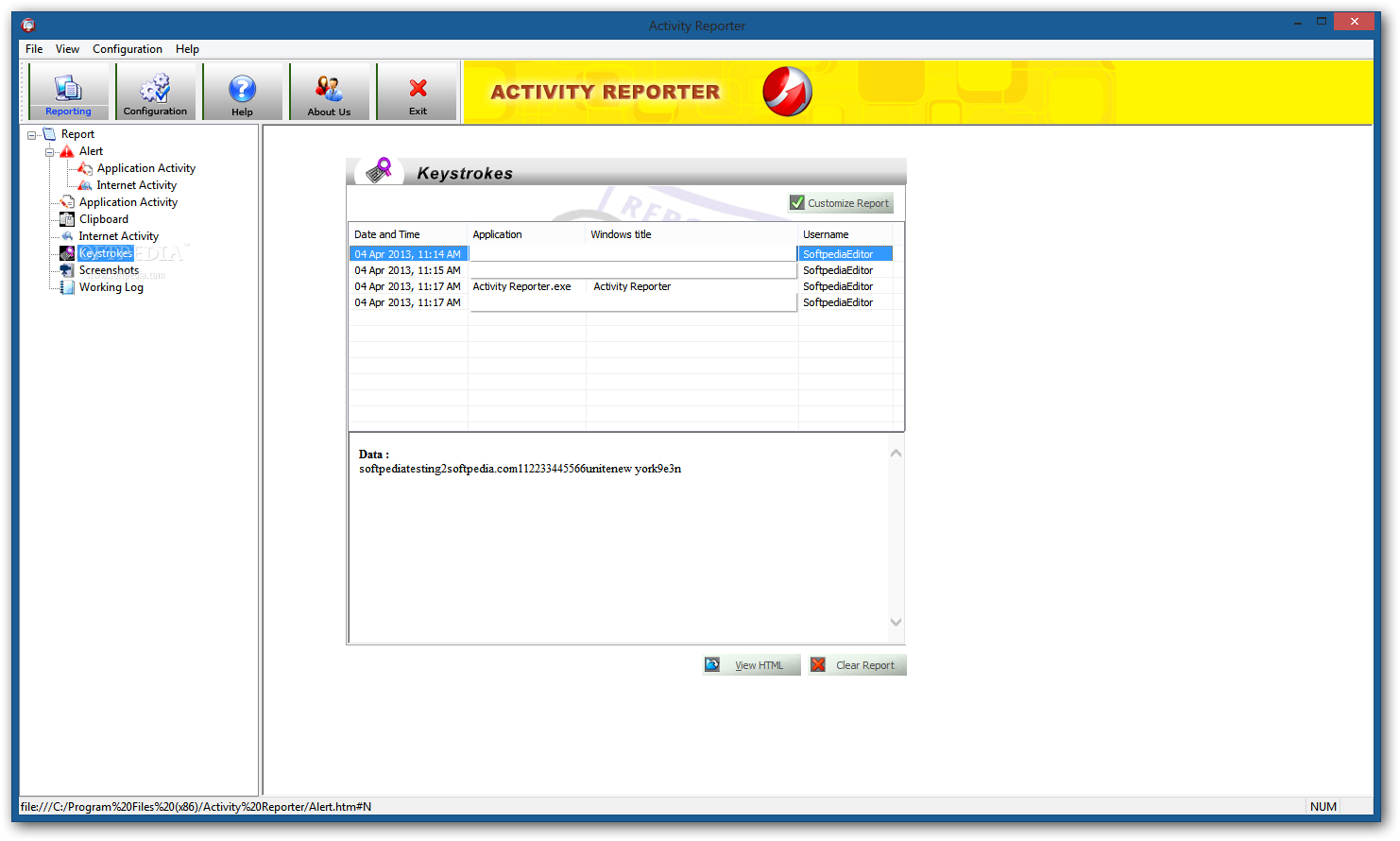Click the Screenshots tree icon

tap(67, 270)
